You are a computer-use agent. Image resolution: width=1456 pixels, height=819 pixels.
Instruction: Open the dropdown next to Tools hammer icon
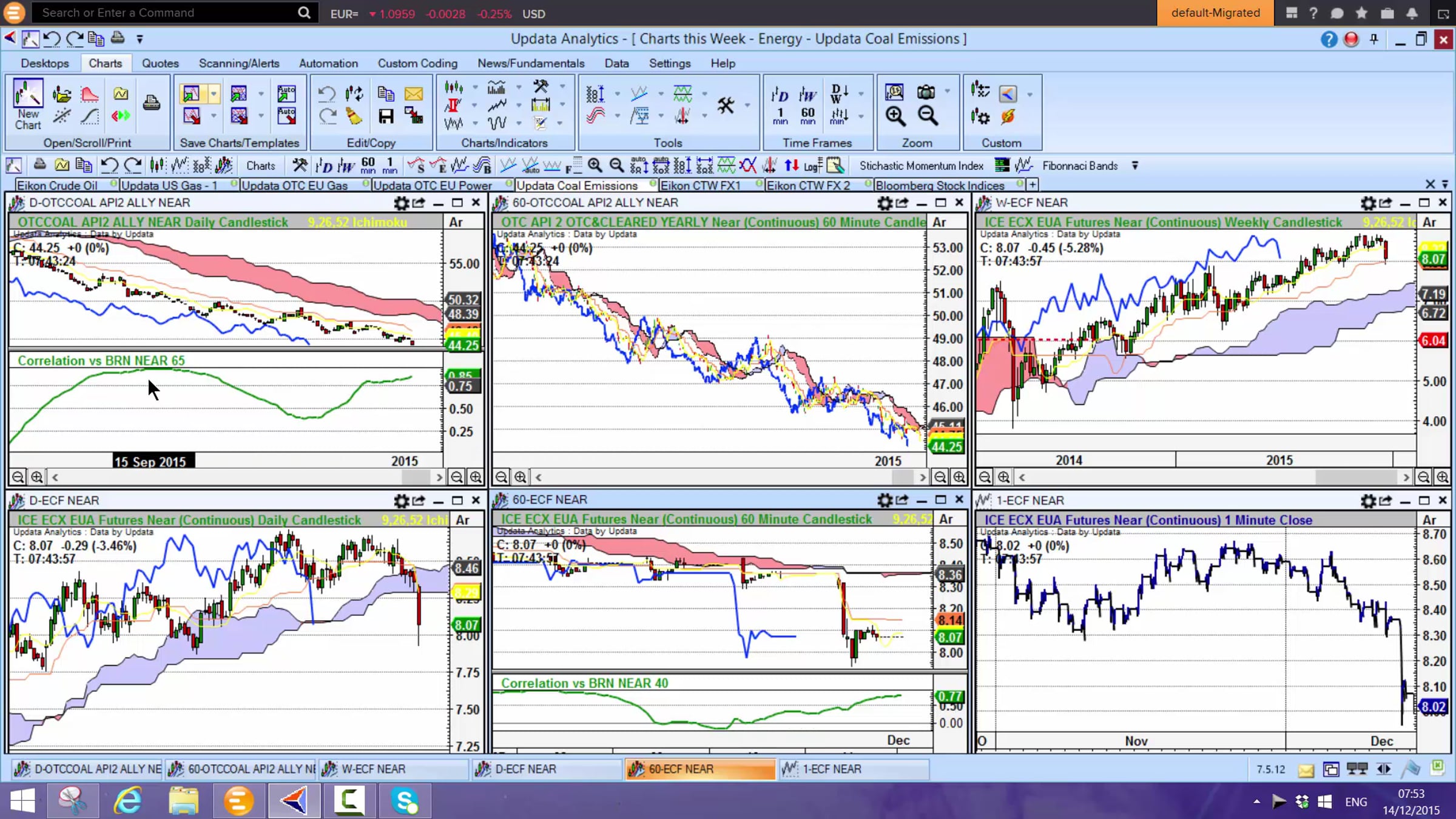point(747,106)
